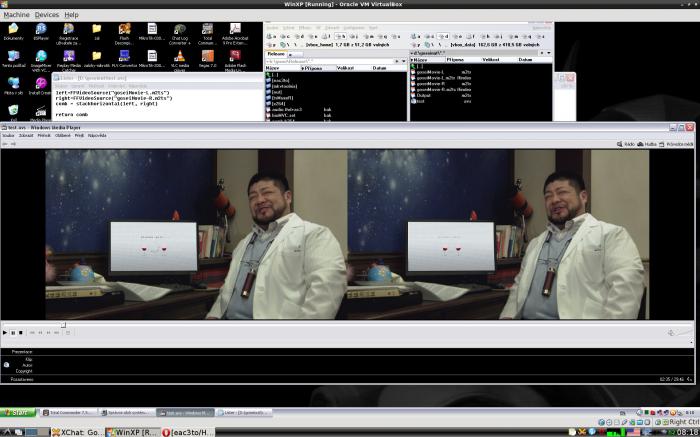The image size is (700, 437).
Task: Open the Chat Log Converter desktop icon
Action: click(179, 34)
